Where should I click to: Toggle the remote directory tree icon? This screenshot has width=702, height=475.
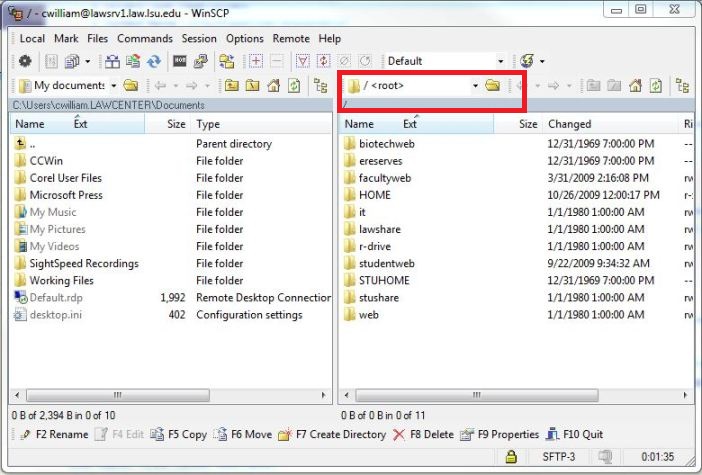point(682,85)
